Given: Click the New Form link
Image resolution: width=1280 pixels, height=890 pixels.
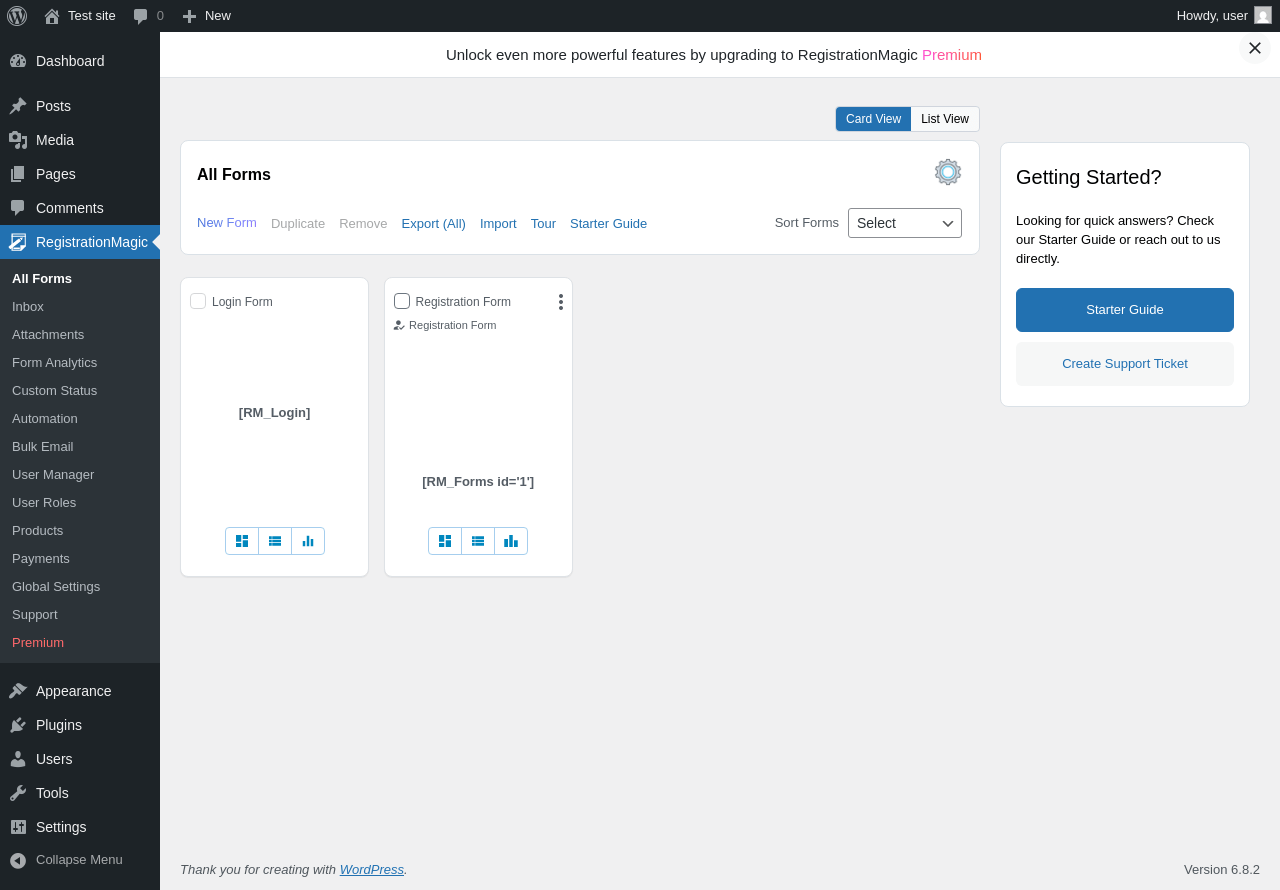Looking at the screenshot, I should point(227,222).
